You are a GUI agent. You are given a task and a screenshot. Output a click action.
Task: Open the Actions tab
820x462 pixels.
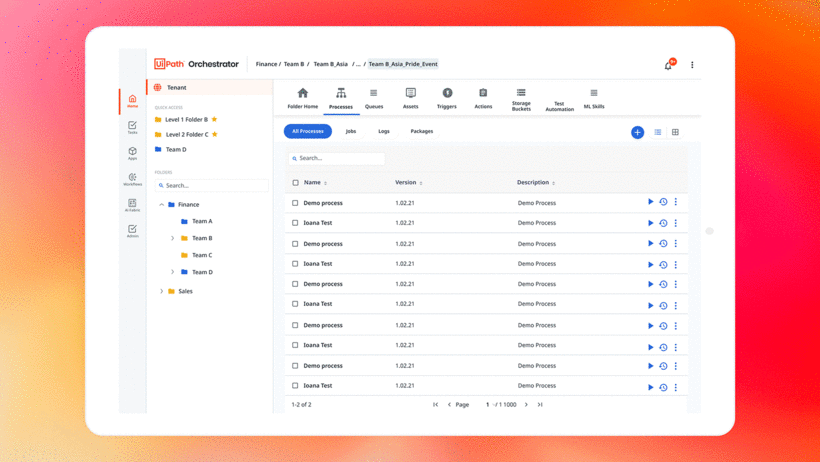[x=483, y=98]
